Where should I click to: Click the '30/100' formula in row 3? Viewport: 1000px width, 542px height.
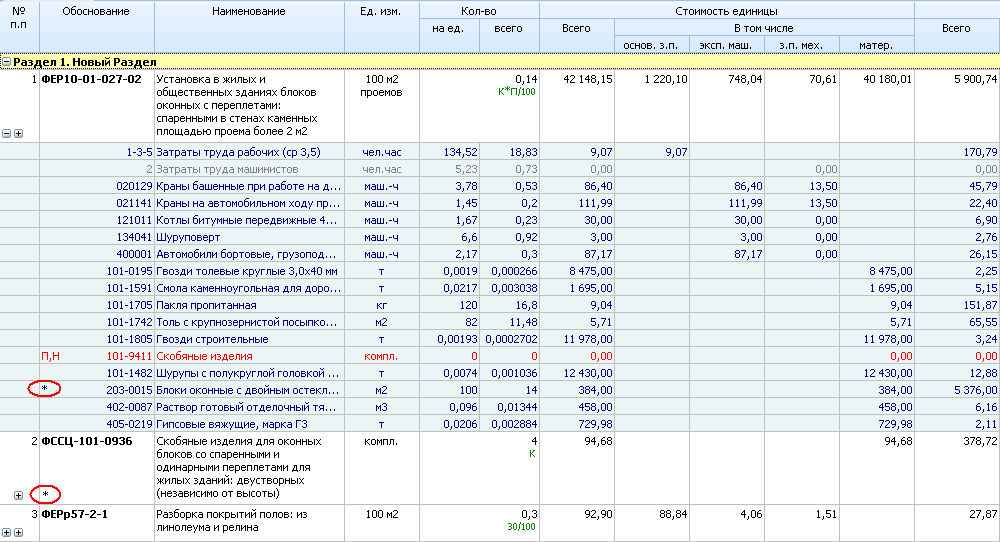(x=522, y=527)
